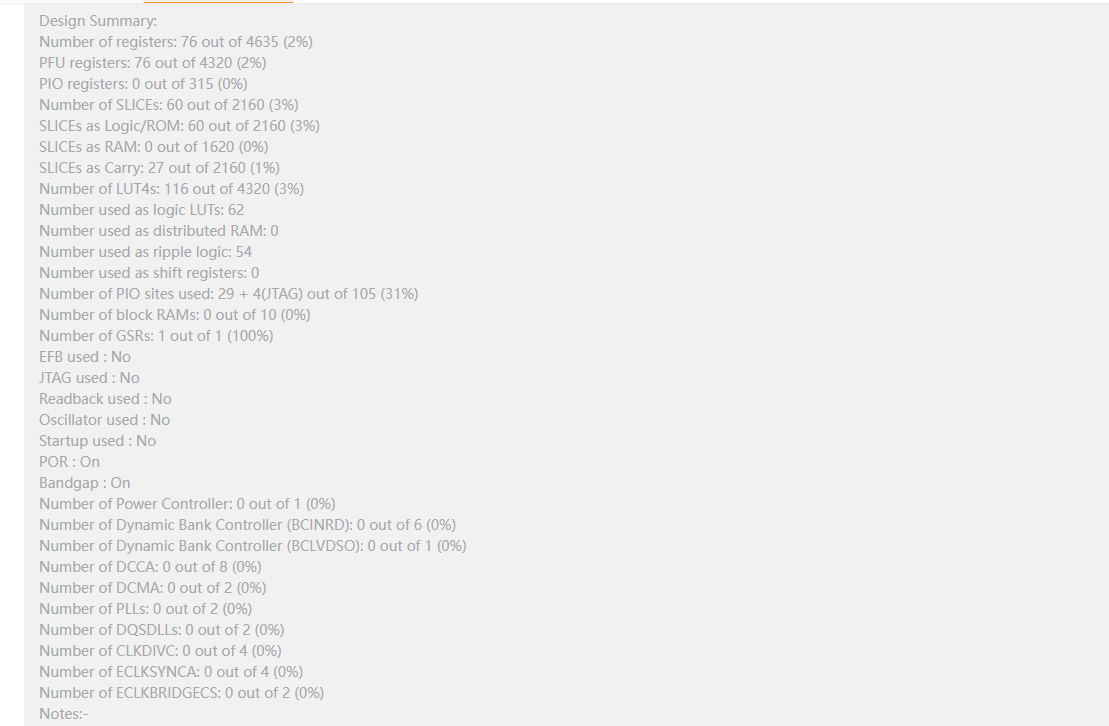Screen dimensions: 1109x726
Task: Click the PIO registers line
Action: (143, 84)
